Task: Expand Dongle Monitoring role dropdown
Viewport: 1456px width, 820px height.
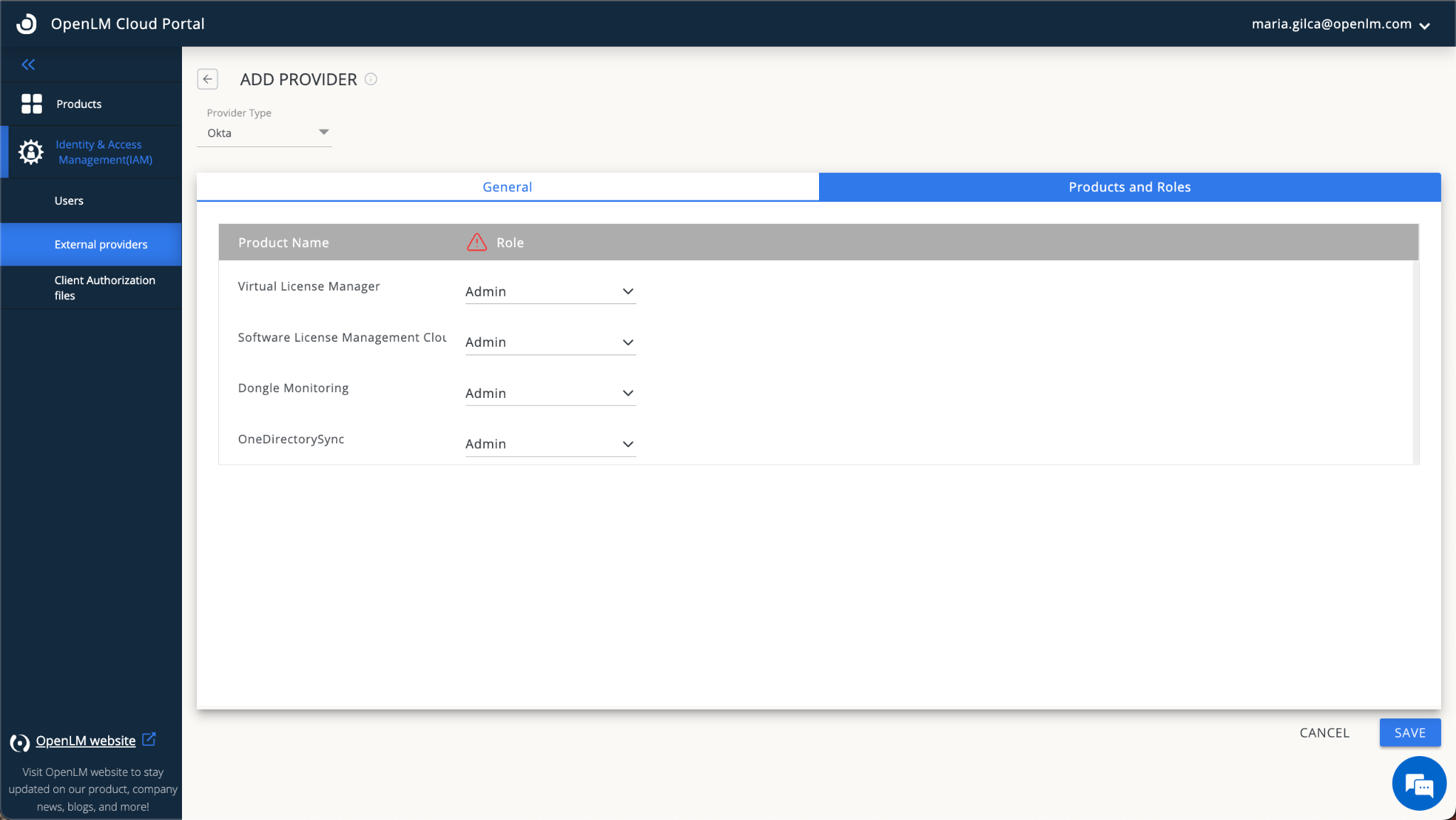Action: pyautogui.click(x=550, y=393)
